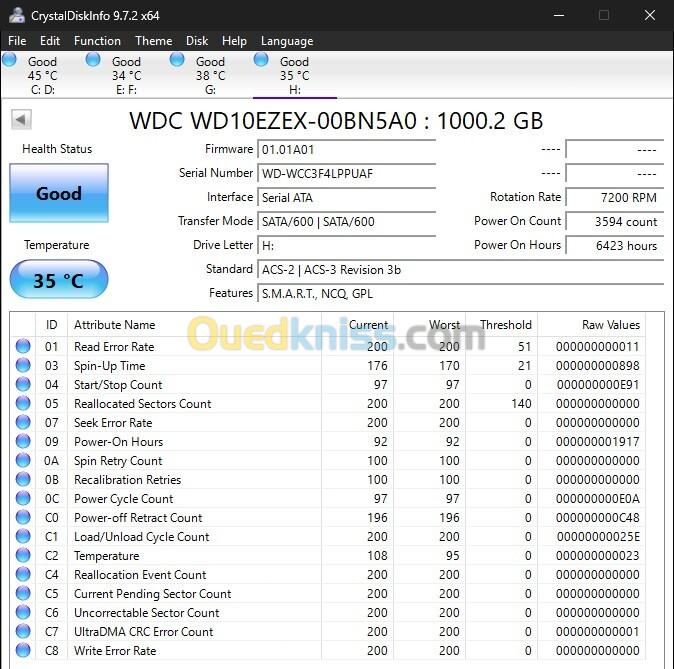The image size is (674, 669).
Task: Select the G: disk status orb
Action: [x=177, y=59]
